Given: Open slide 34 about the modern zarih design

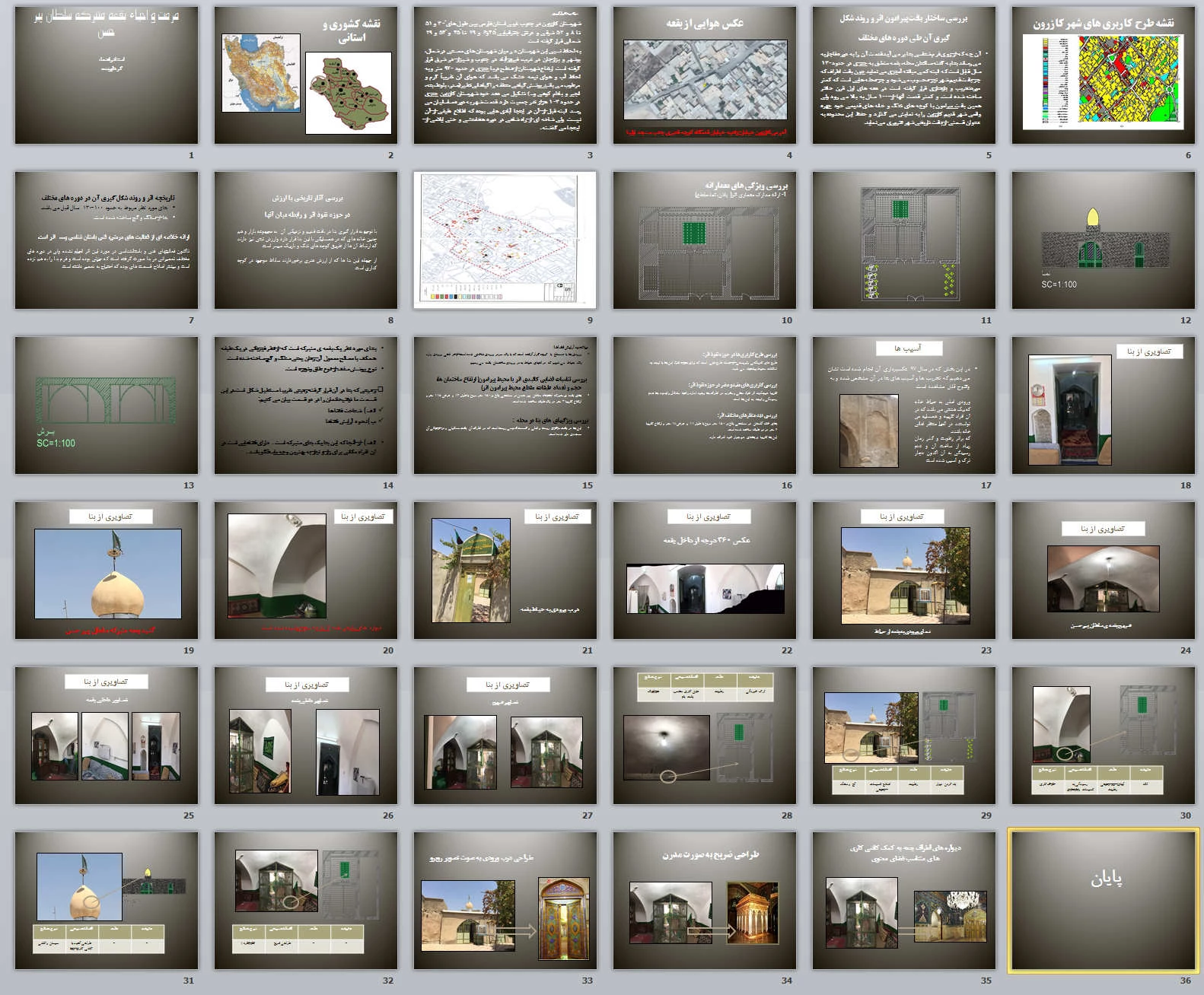Looking at the screenshot, I should 705,901.
